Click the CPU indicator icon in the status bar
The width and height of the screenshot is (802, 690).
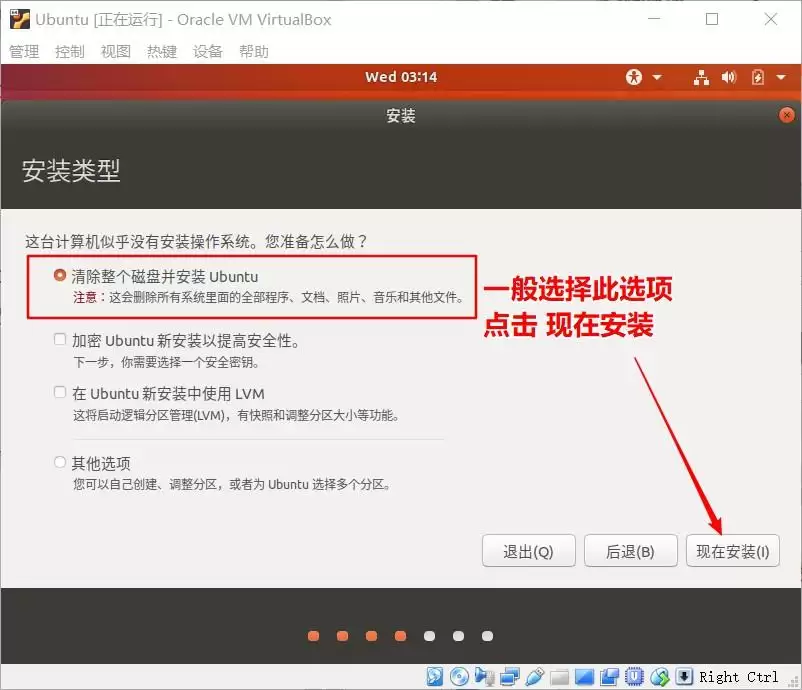coord(633,677)
